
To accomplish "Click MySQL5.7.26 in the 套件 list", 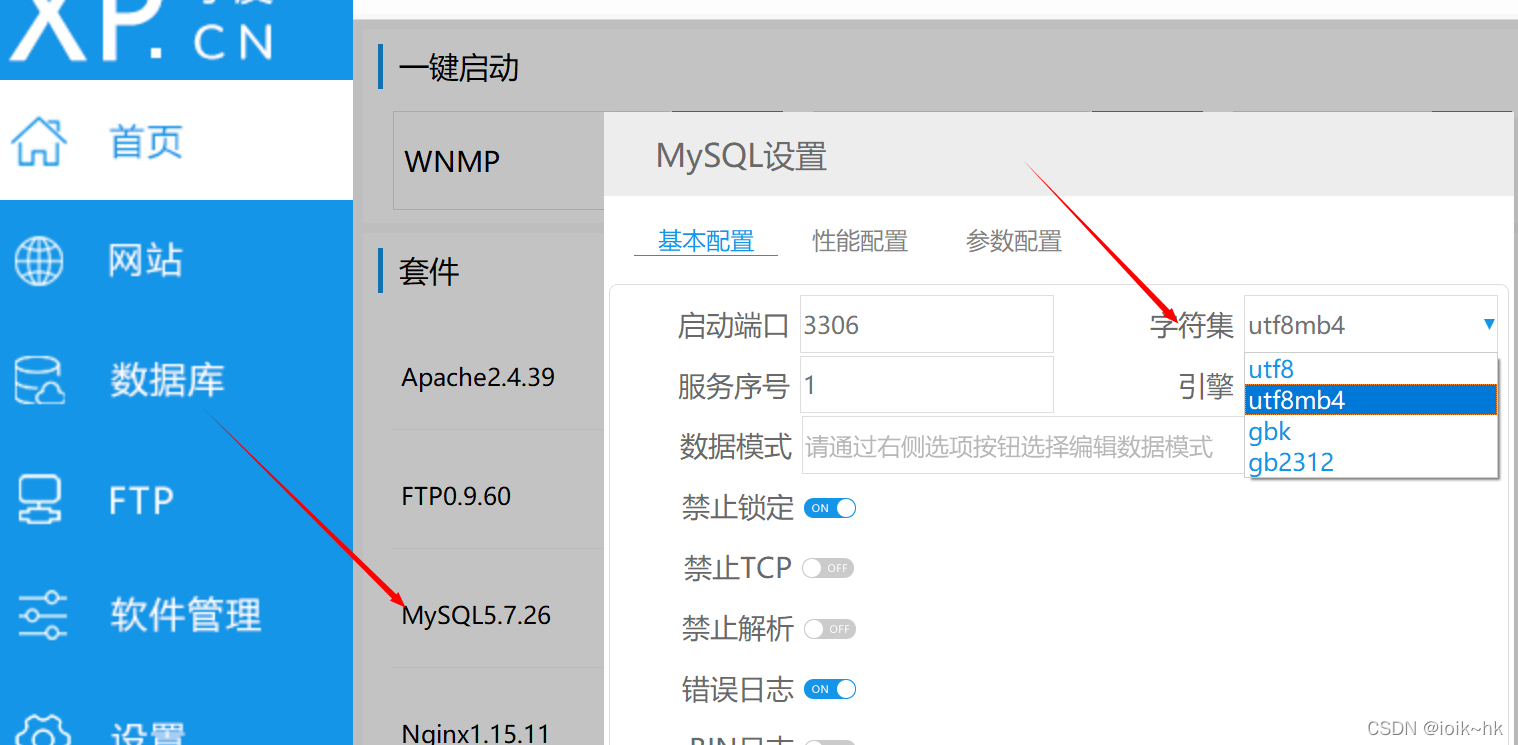I will pos(476,614).
